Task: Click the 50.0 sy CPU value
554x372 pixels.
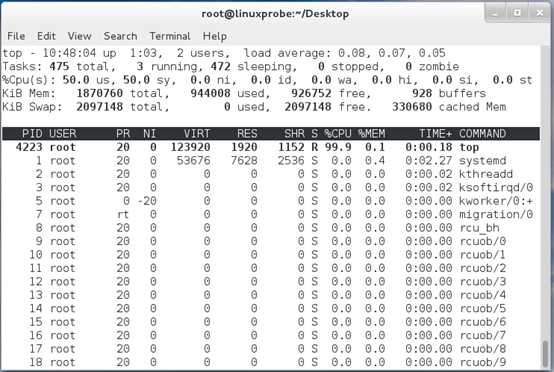Action: point(136,80)
